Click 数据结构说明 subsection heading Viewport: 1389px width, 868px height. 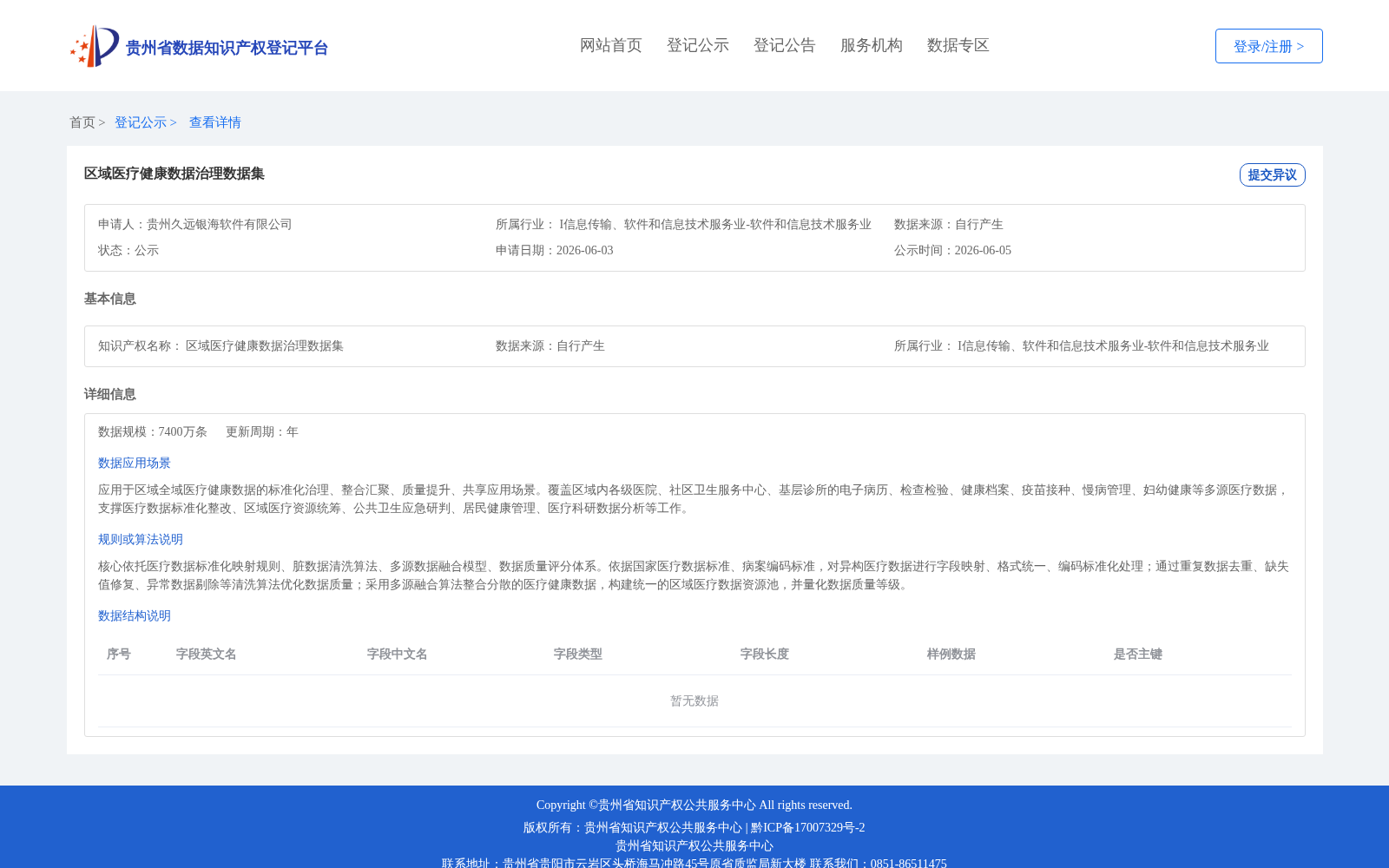[x=135, y=615]
